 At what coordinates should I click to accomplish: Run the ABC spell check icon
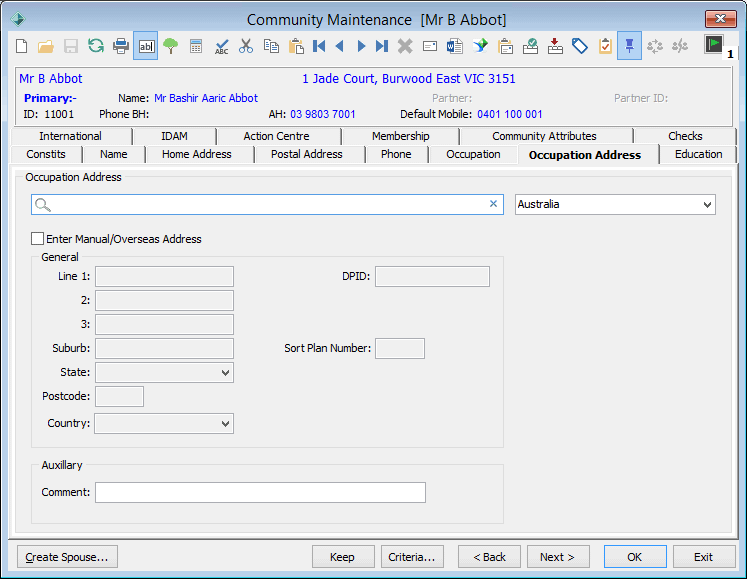tap(221, 46)
